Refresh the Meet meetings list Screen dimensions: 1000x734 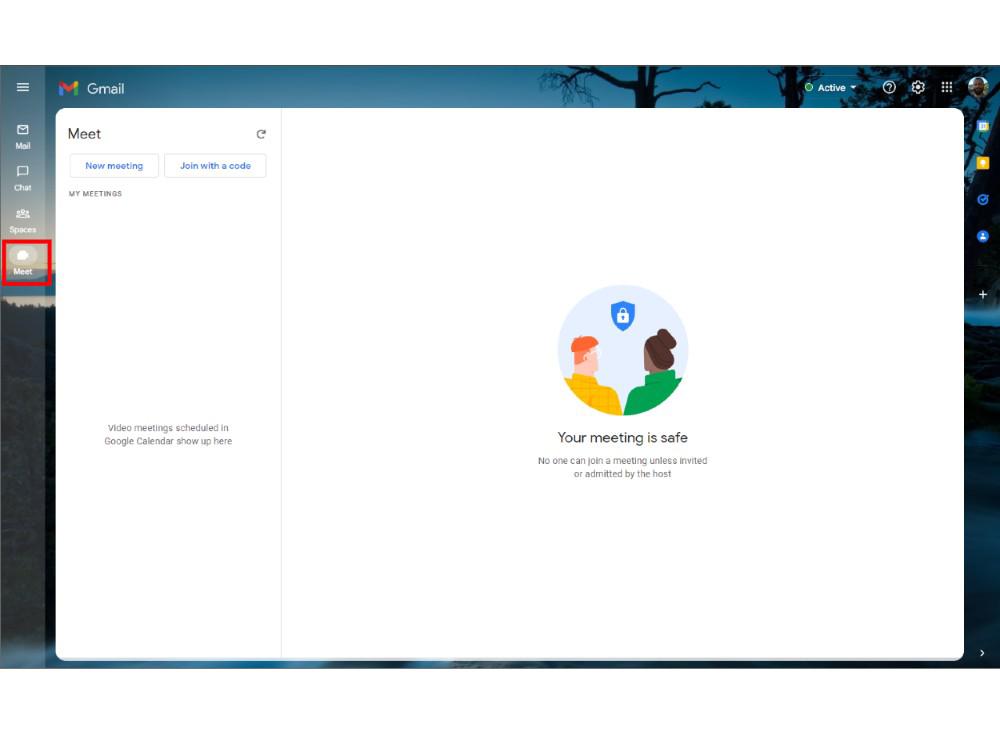pos(261,134)
